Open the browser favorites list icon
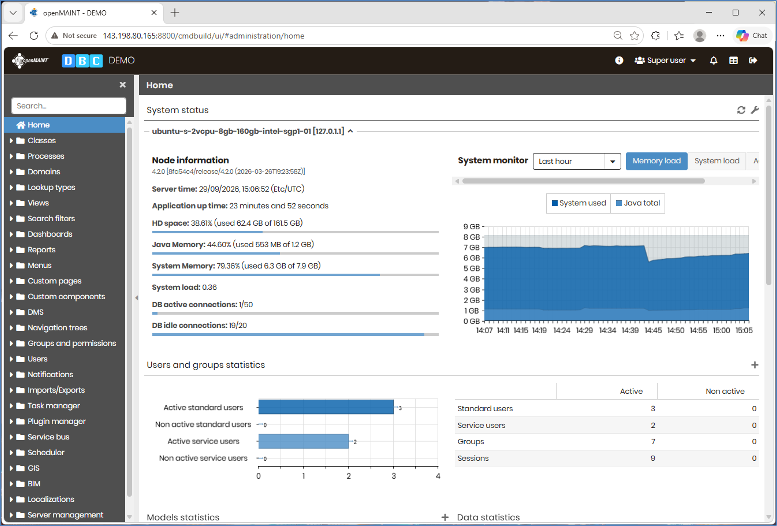 click(x=679, y=36)
